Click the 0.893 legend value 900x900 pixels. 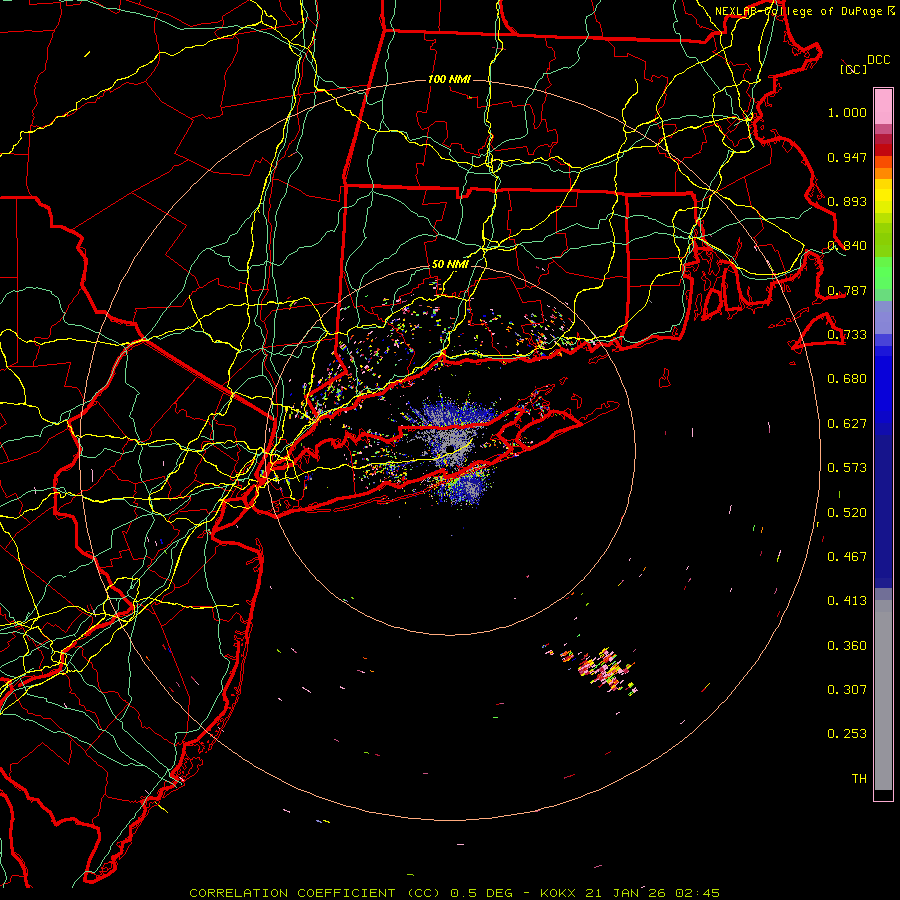tap(847, 201)
